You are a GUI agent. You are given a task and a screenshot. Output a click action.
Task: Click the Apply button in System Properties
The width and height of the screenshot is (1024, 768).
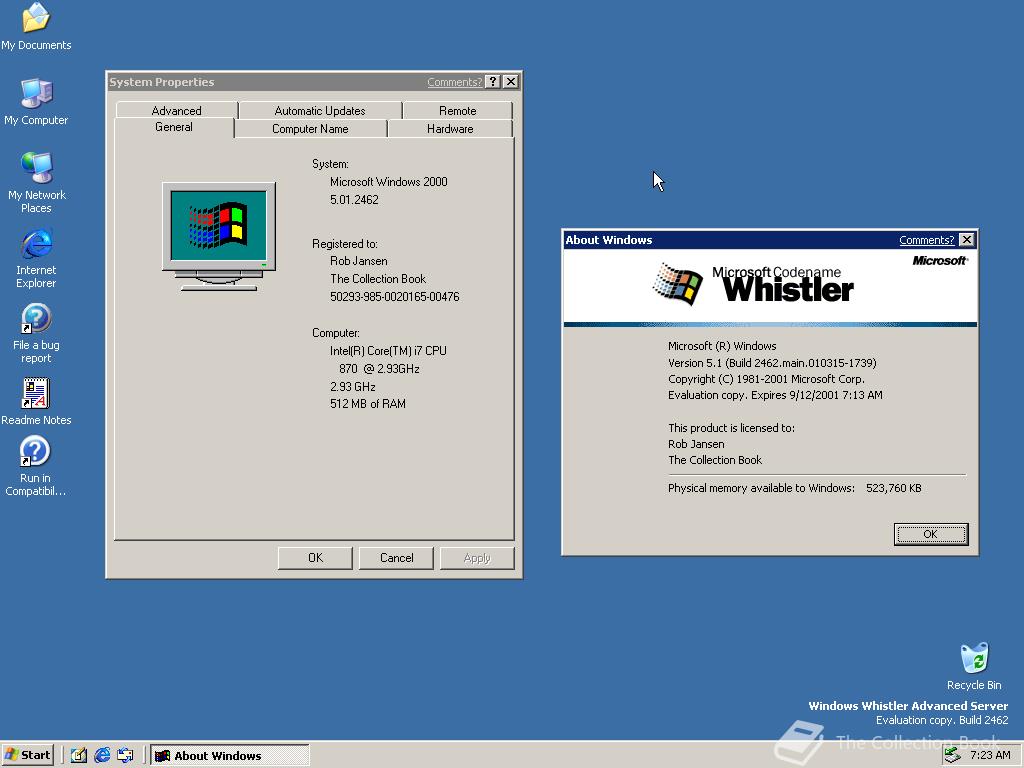click(x=477, y=558)
